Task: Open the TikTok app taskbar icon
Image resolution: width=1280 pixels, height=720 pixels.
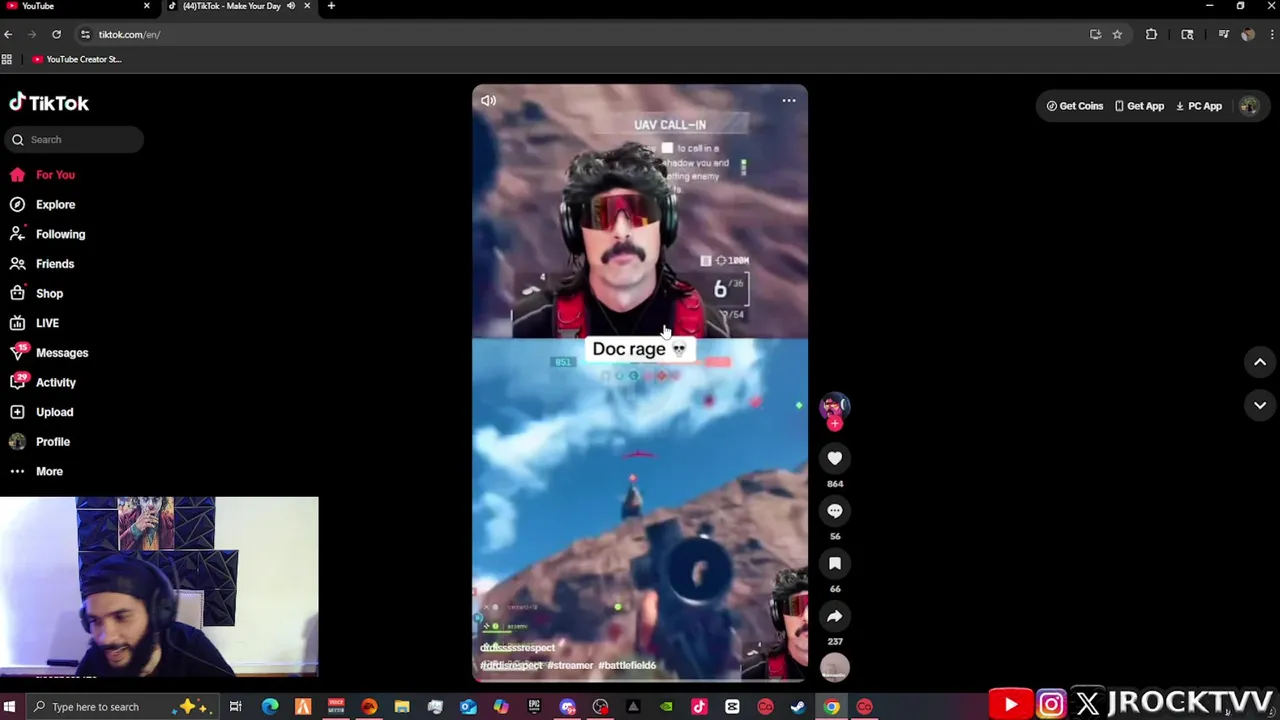Action: click(699, 707)
